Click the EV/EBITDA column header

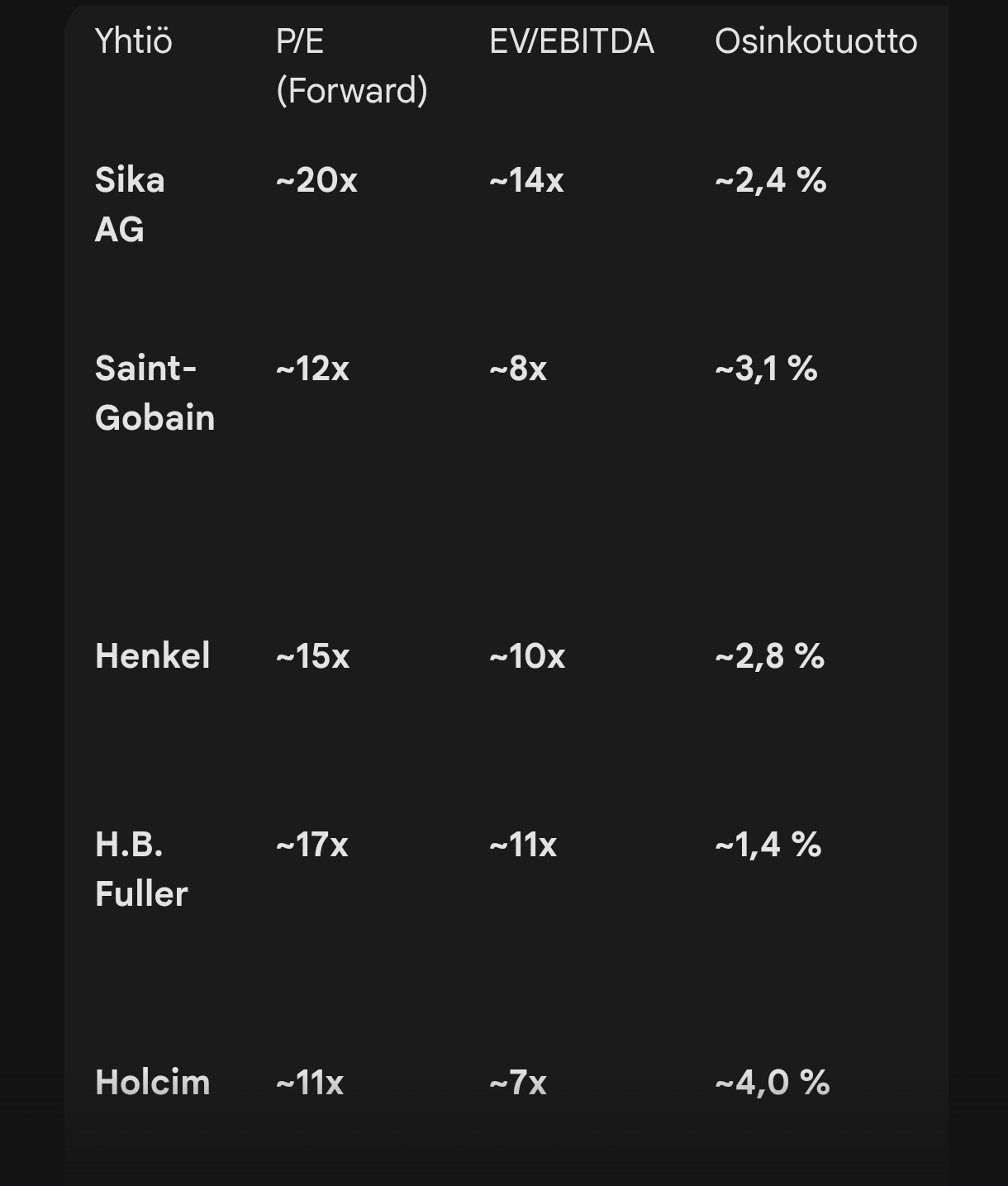571,41
